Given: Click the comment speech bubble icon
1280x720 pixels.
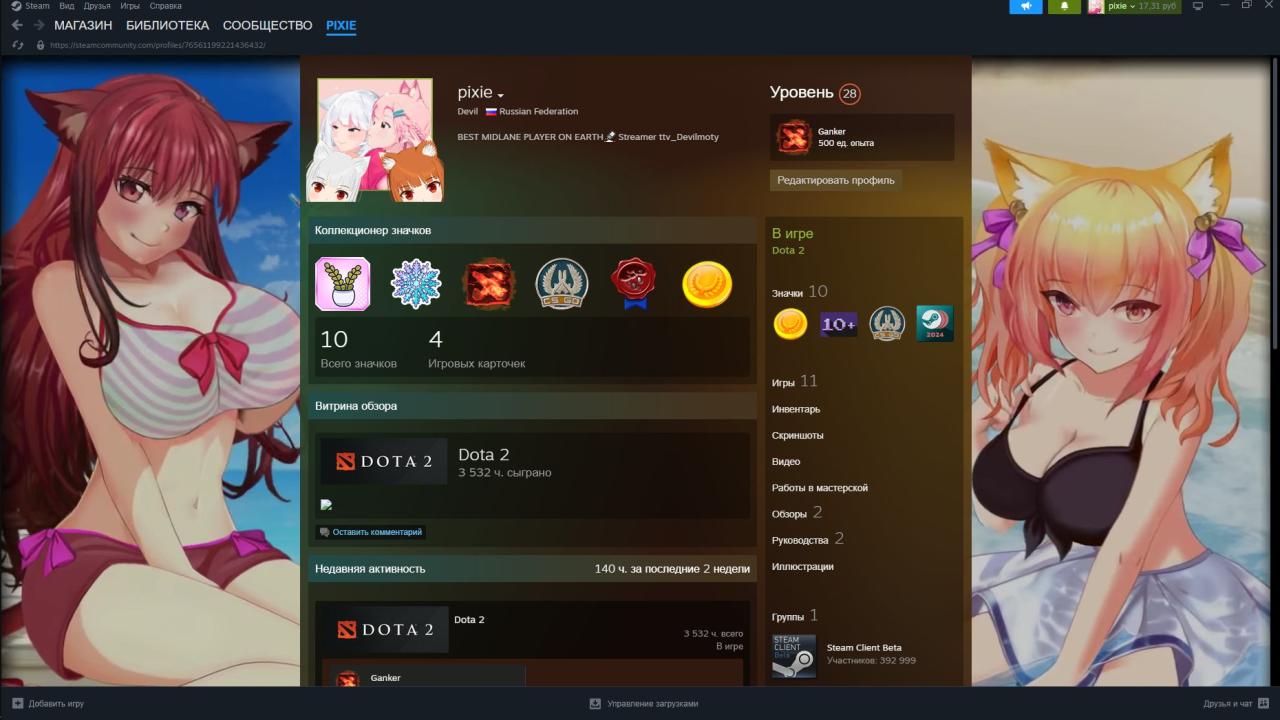Looking at the screenshot, I should point(324,532).
